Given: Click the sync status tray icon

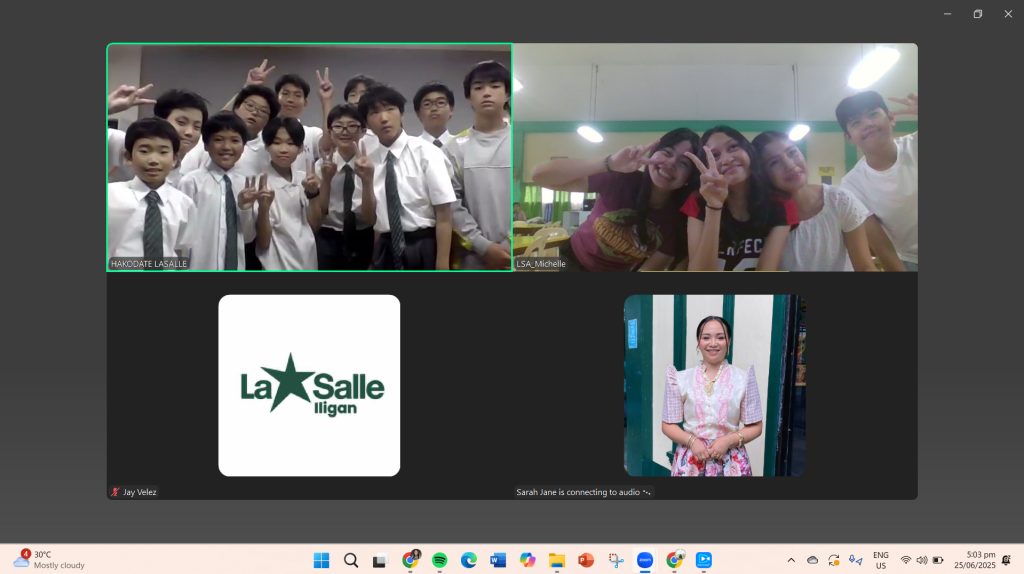Looking at the screenshot, I should pyautogui.click(x=834, y=560).
